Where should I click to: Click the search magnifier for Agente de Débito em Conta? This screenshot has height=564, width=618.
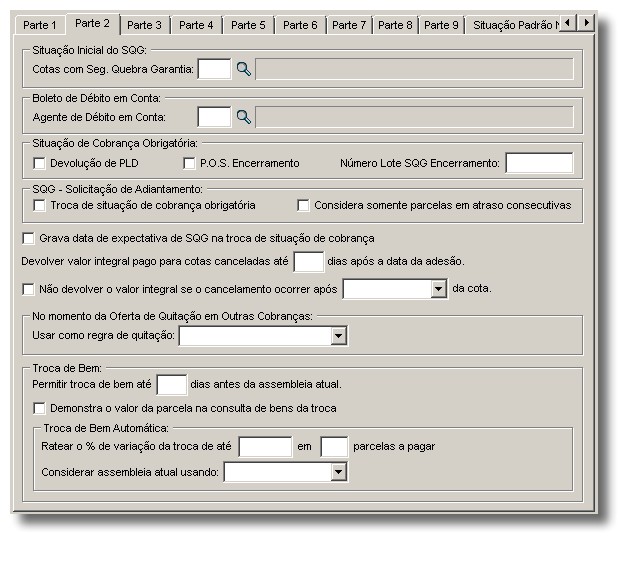pos(244,117)
